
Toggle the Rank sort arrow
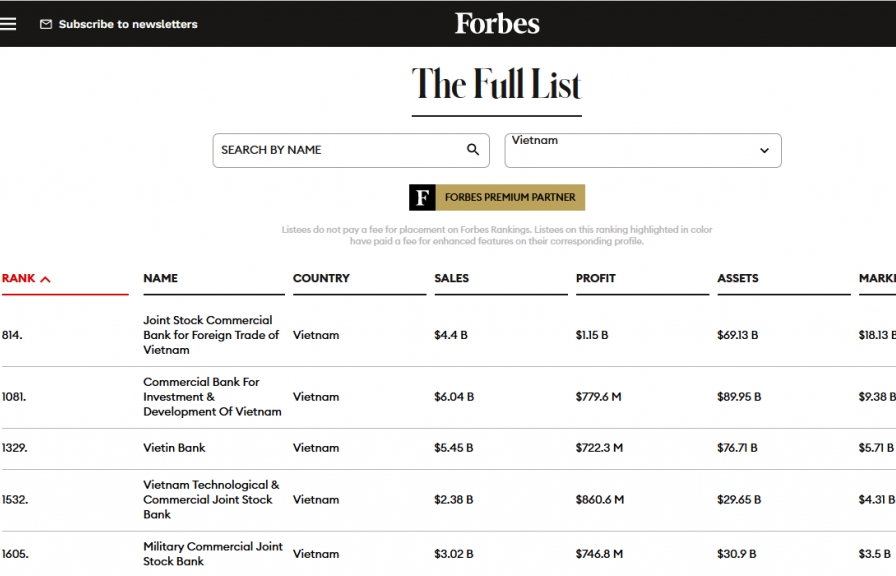[x=45, y=279]
